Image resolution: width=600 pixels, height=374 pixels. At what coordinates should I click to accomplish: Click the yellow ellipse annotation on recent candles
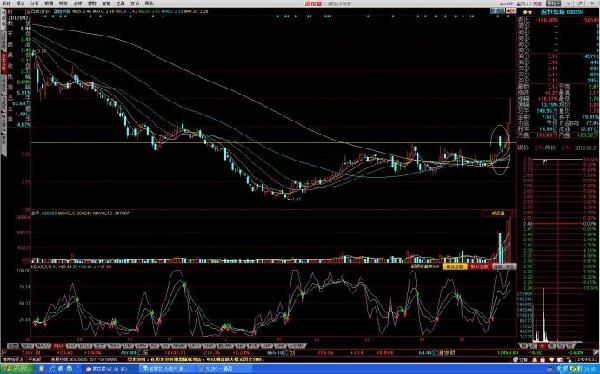[501, 150]
